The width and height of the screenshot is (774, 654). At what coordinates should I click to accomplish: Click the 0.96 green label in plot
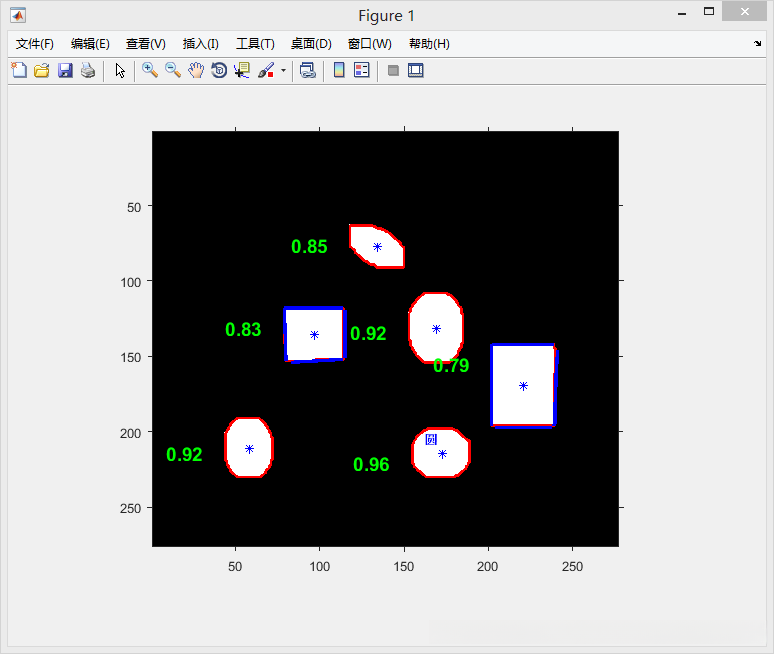tap(371, 464)
